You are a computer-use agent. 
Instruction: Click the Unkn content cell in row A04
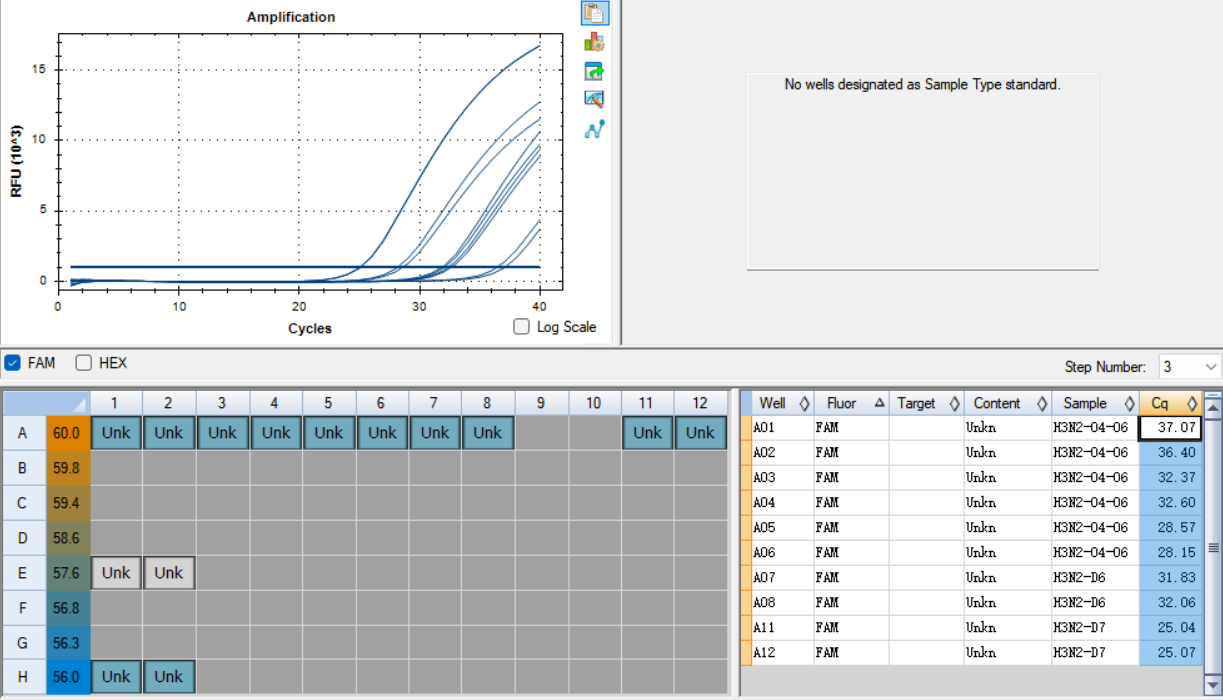coord(1007,502)
